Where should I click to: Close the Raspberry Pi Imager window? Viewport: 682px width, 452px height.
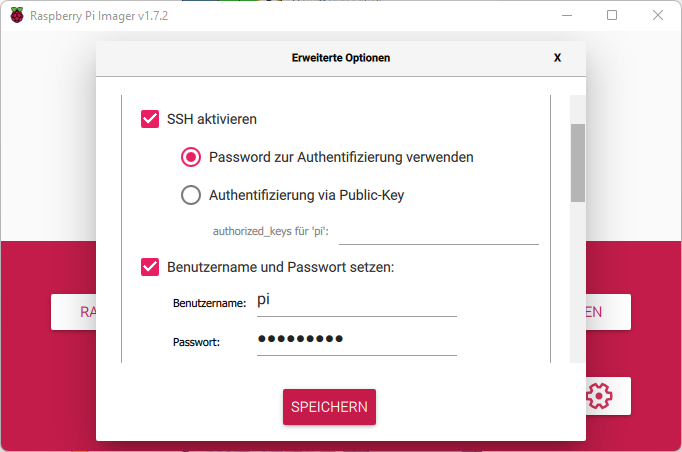(657, 15)
